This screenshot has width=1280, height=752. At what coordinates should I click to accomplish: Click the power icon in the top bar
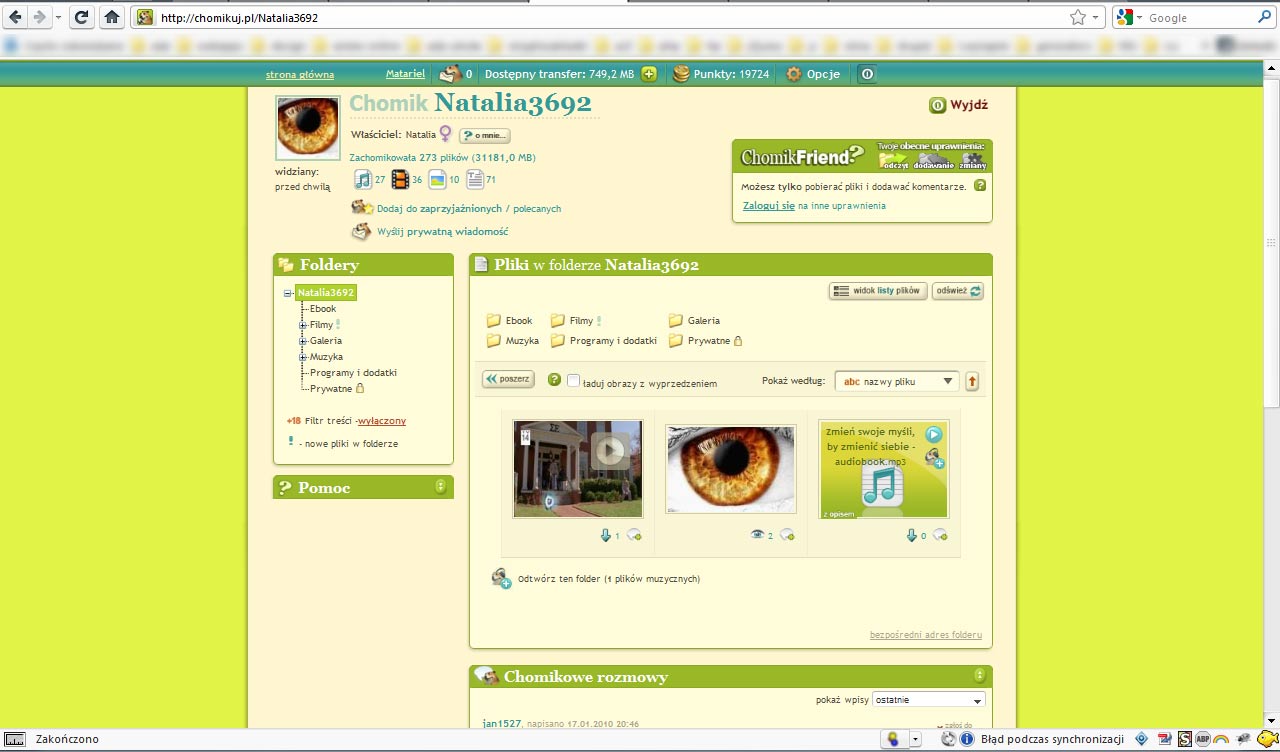[x=867, y=74]
